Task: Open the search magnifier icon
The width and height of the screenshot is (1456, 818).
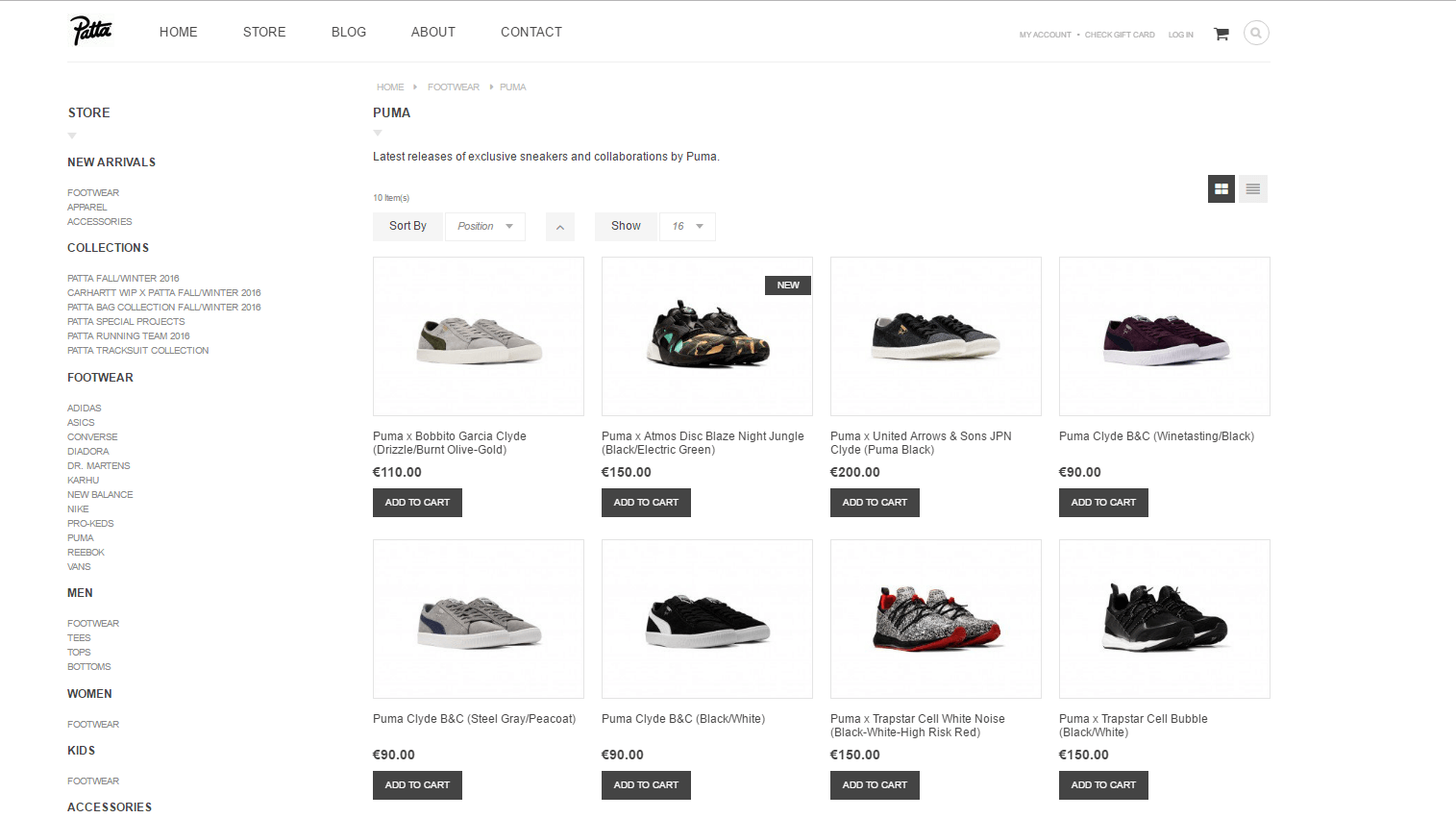Action: pos(1256,33)
